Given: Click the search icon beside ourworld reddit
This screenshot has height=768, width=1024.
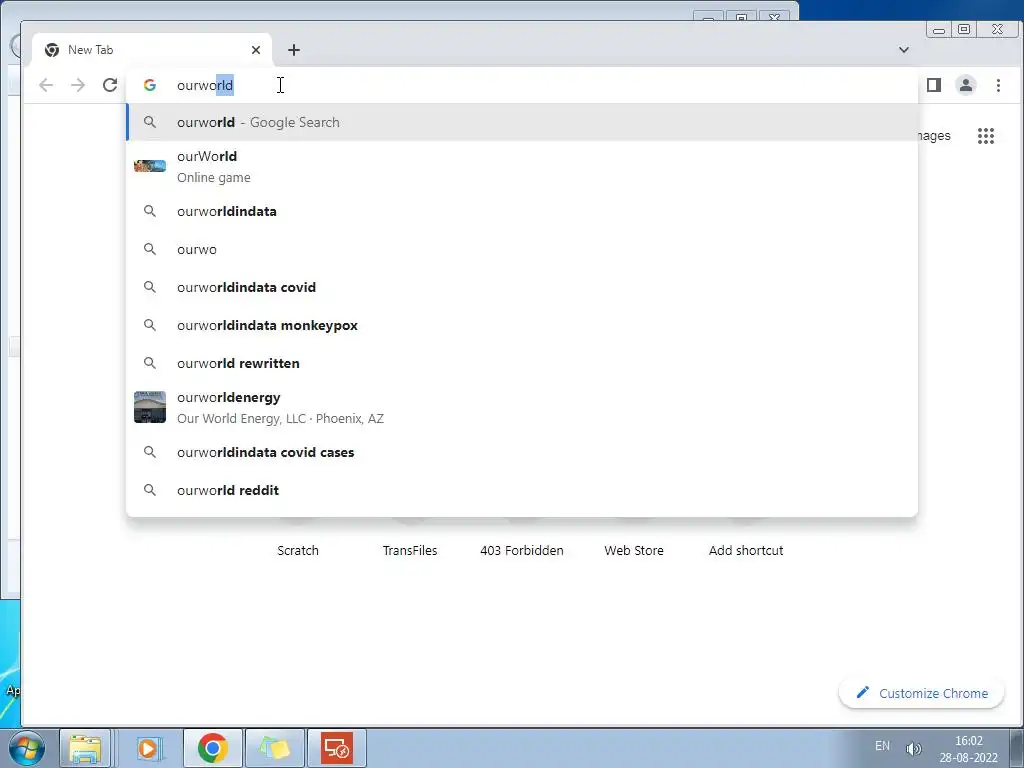Looking at the screenshot, I should [150, 490].
